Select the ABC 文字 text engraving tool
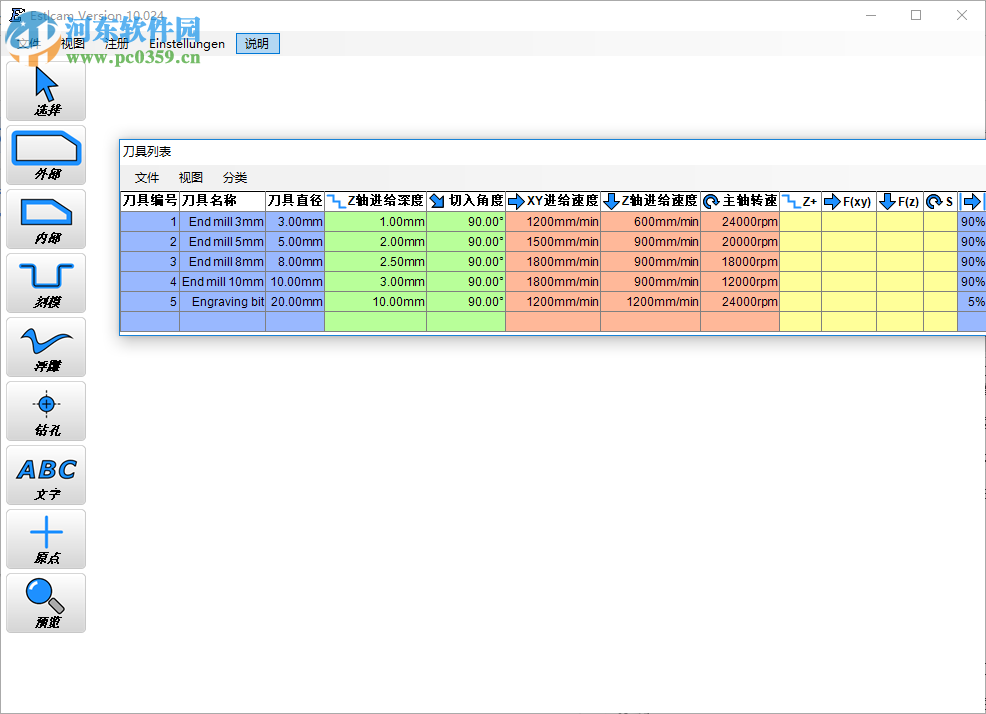Viewport: 986px width, 714px height. 45,475
